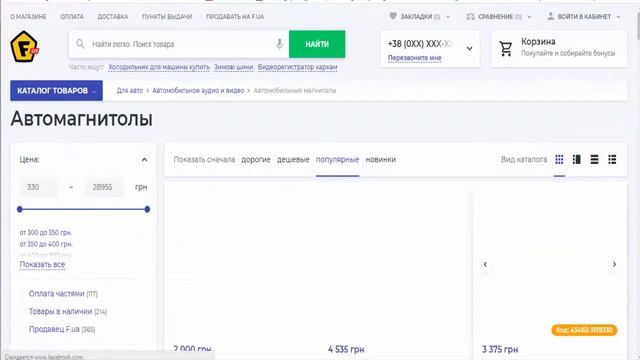Click the maximum price field 28955

pyautogui.click(x=103, y=187)
